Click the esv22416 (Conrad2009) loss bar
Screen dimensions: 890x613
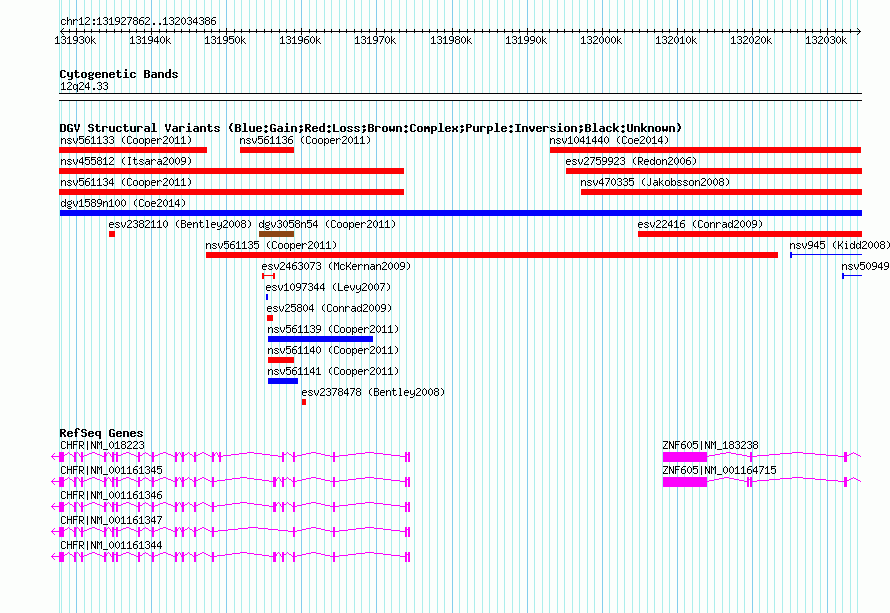pos(750,234)
